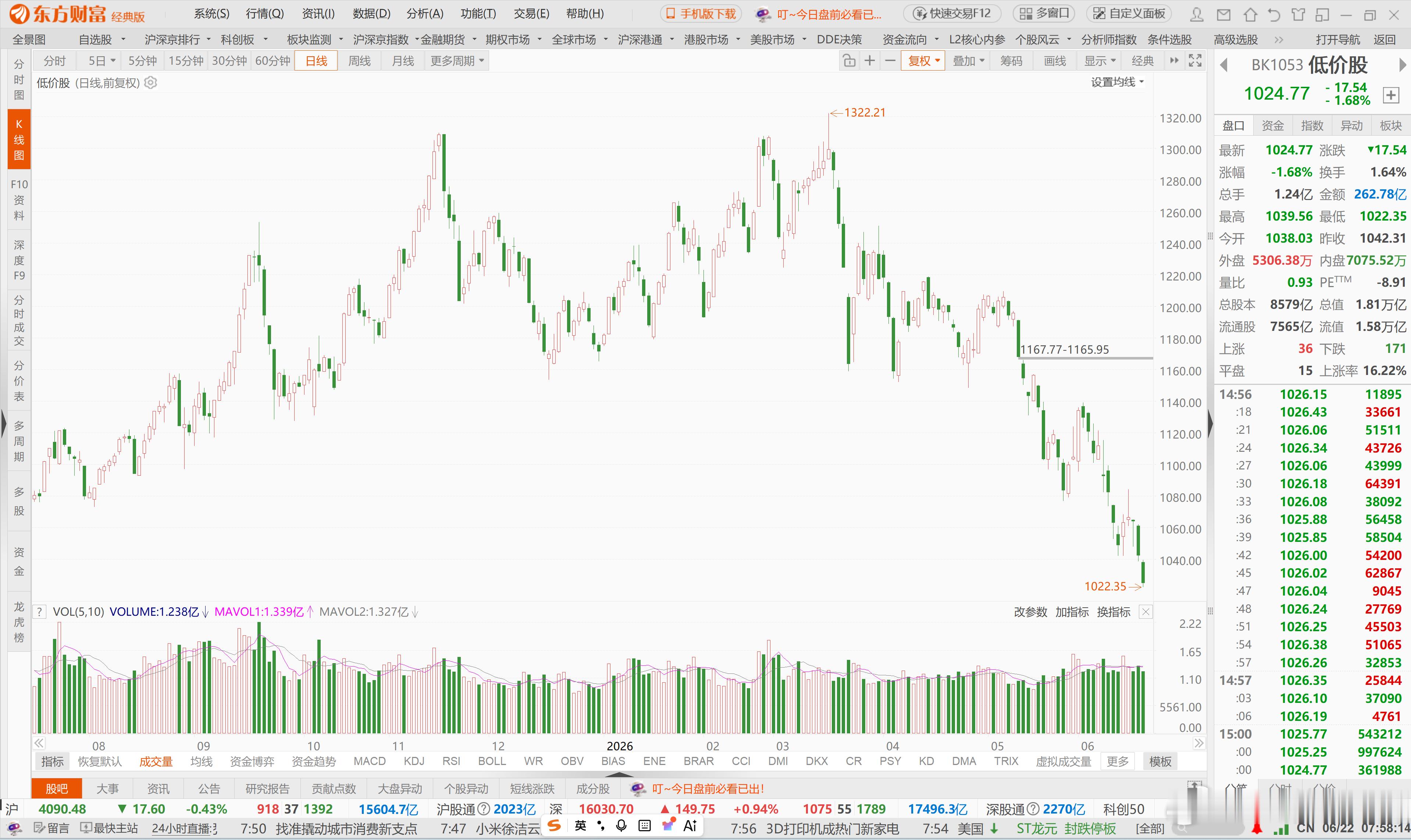Switch to 分时图 side view
1411x840 pixels.
point(19,79)
